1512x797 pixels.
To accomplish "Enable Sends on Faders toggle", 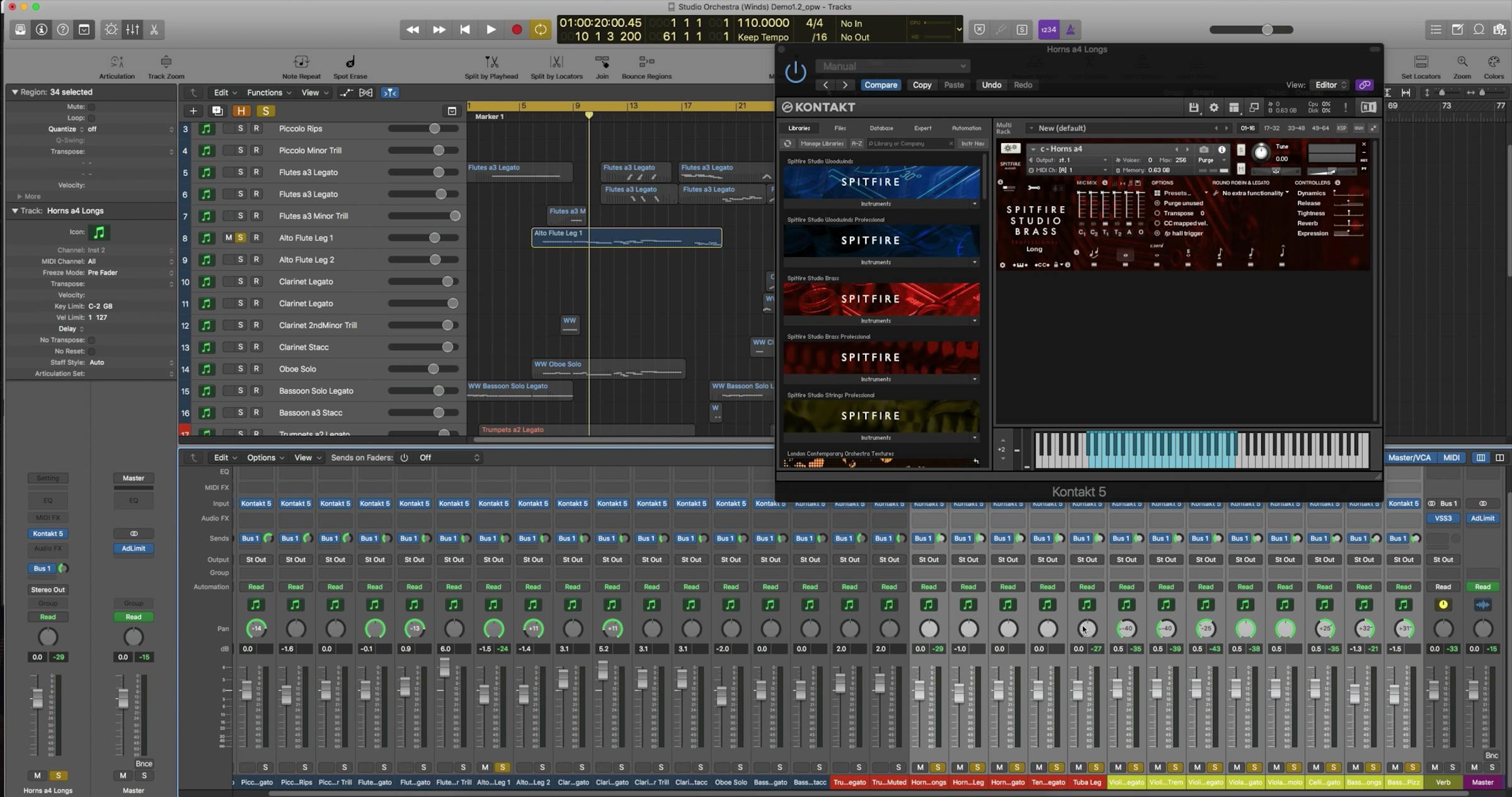I will [x=404, y=457].
